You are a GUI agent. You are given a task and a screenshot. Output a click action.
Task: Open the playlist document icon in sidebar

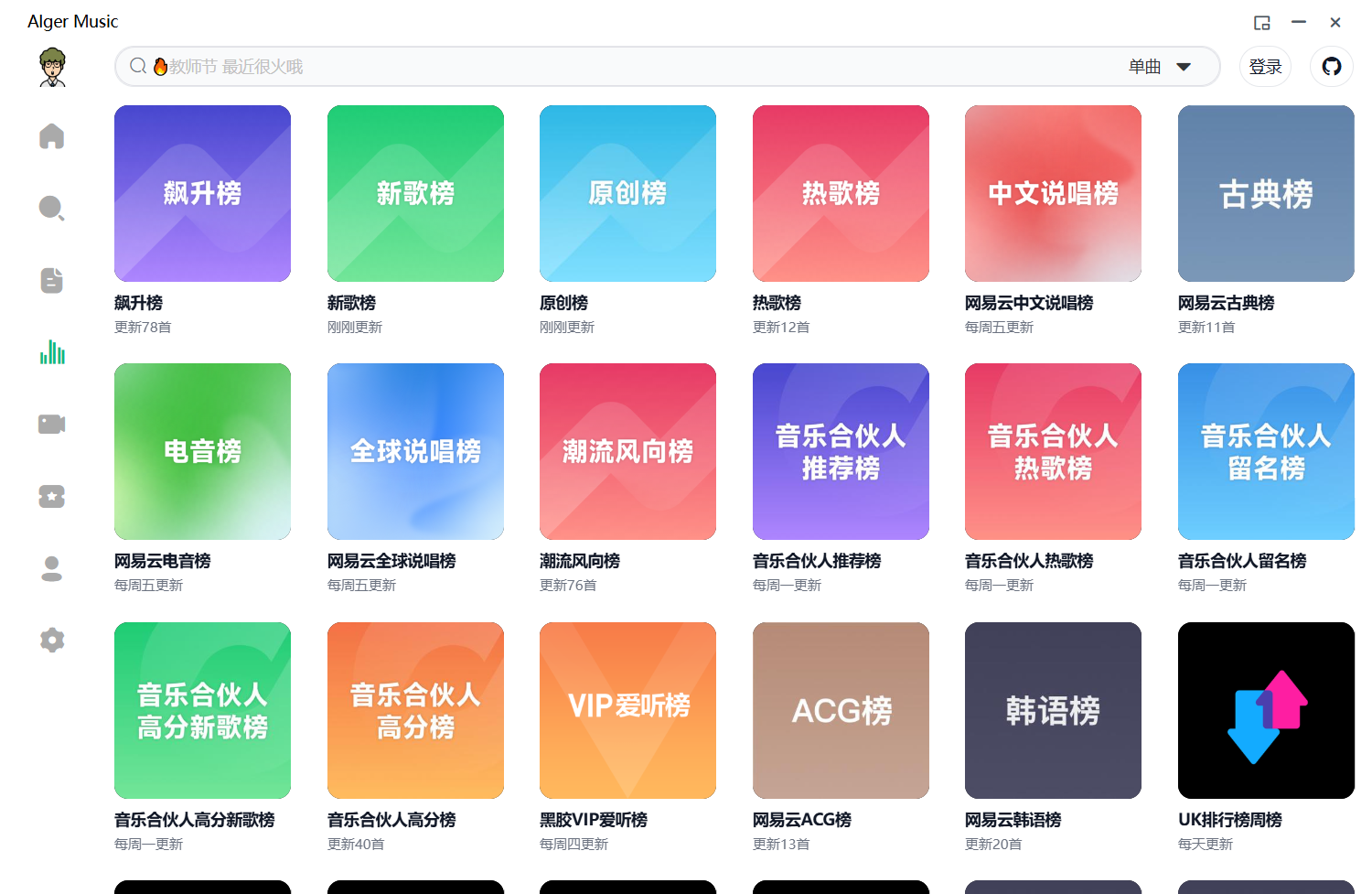coord(52,280)
